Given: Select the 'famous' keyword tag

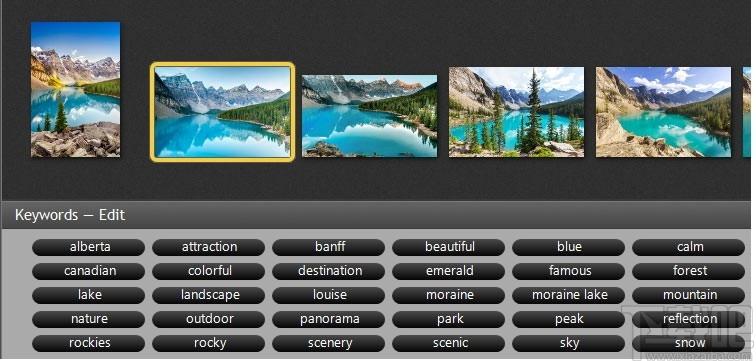Looking at the screenshot, I should point(568,271).
